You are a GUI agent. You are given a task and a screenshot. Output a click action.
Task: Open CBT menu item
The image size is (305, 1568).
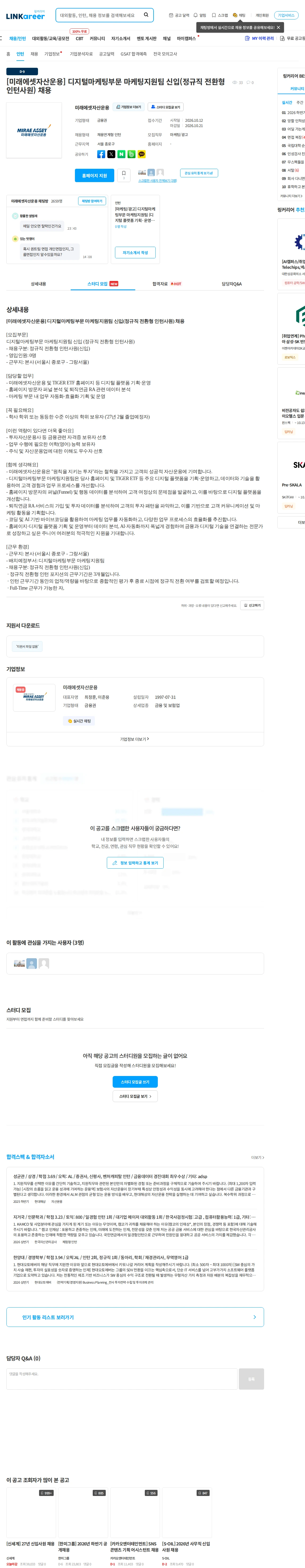pyautogui.click(x=79, y=38)
